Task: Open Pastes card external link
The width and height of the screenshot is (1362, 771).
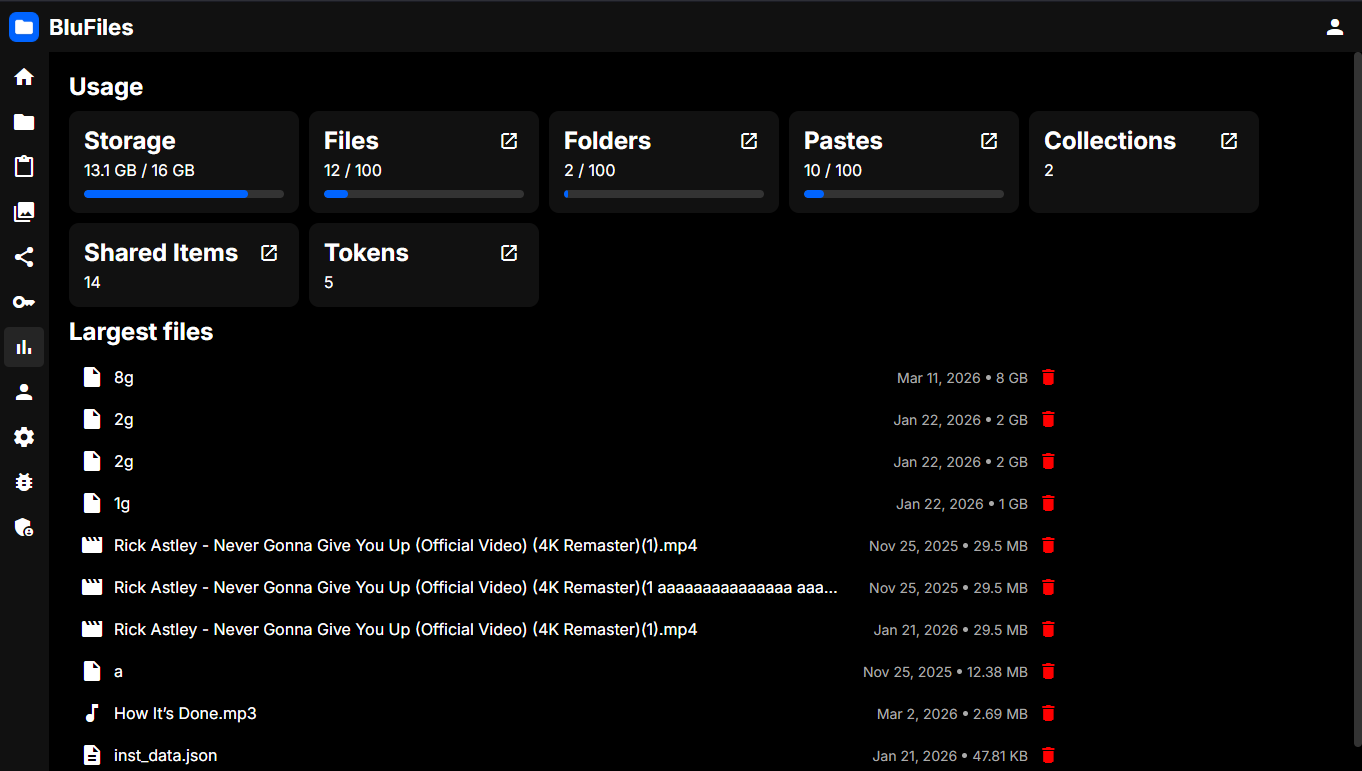Action: [x=989, y=141]
